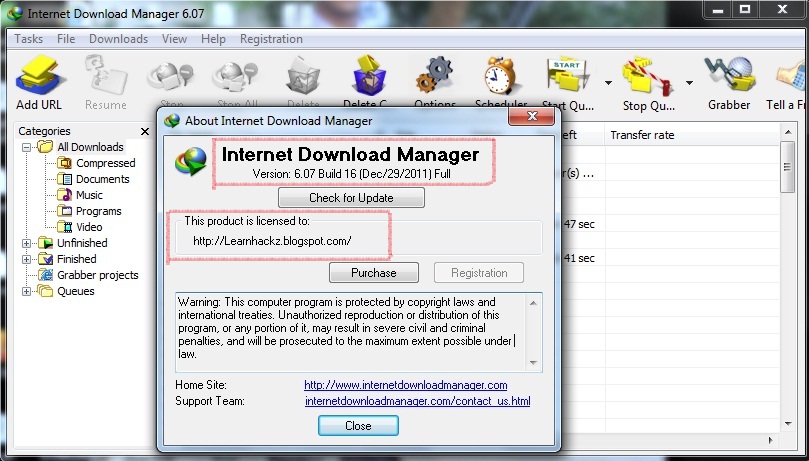Screen dimensions: 809x461
Task: Open the View menu
Action: point(174,39)
